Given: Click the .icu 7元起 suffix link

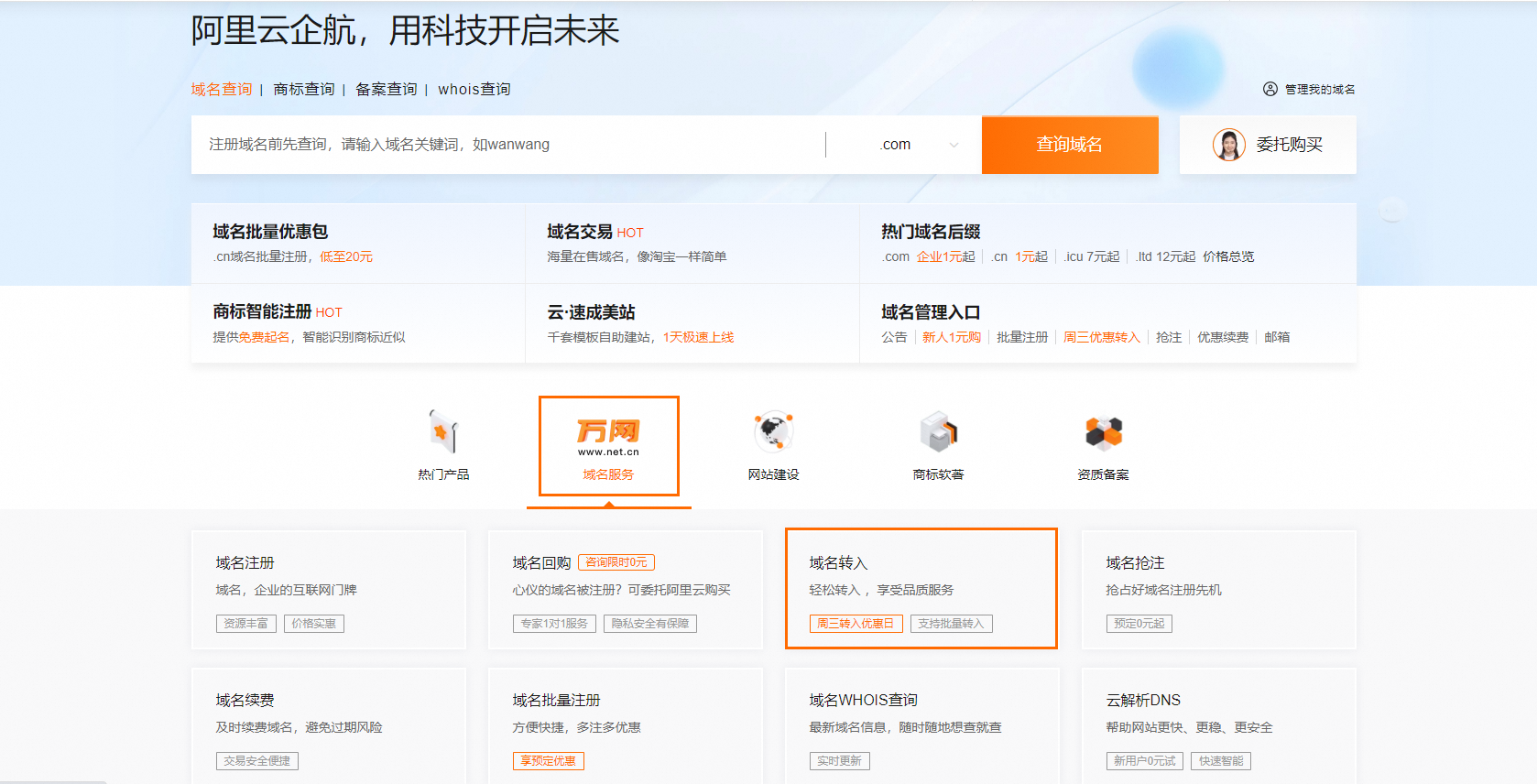Looking at the screenshot, I should (x=1091, y=256).
